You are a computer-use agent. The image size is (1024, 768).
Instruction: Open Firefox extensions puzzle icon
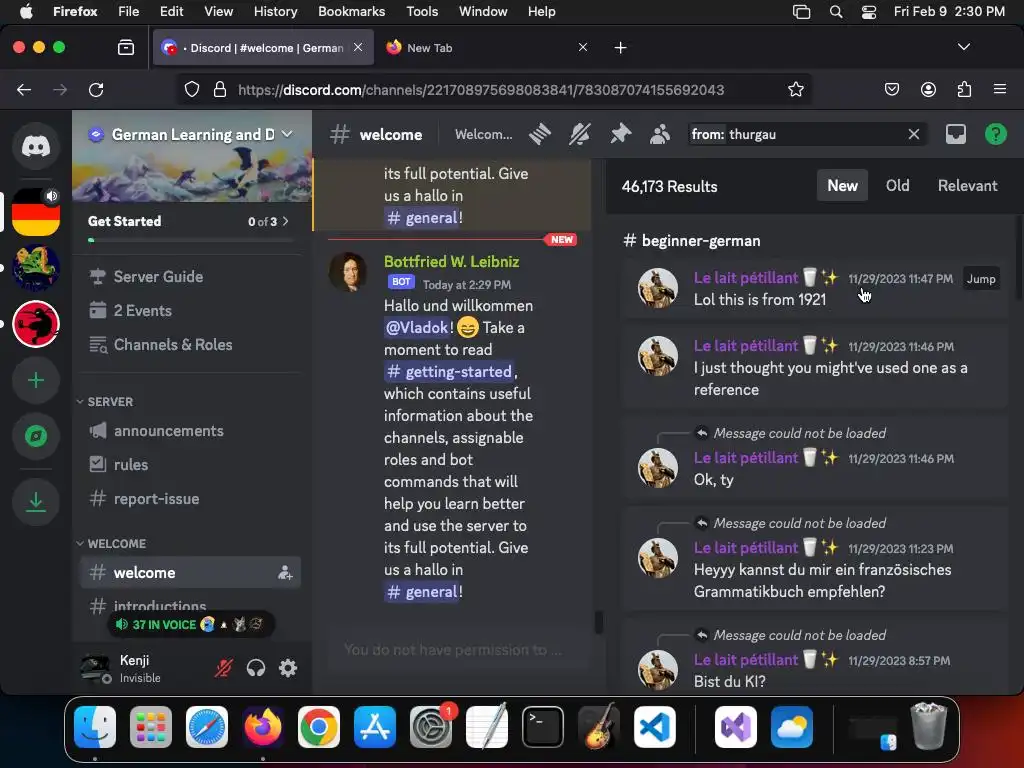click(x=964, y=89)
